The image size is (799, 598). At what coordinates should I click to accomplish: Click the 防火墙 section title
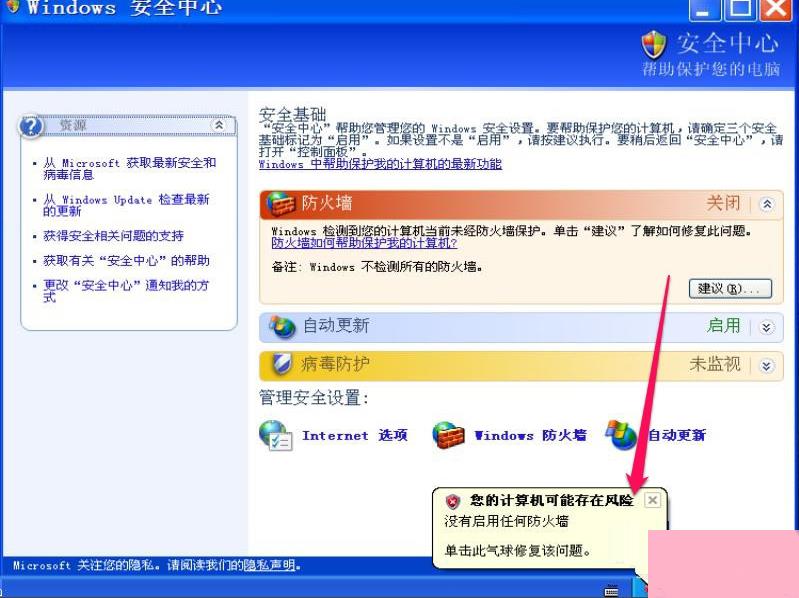click(327, 203)
